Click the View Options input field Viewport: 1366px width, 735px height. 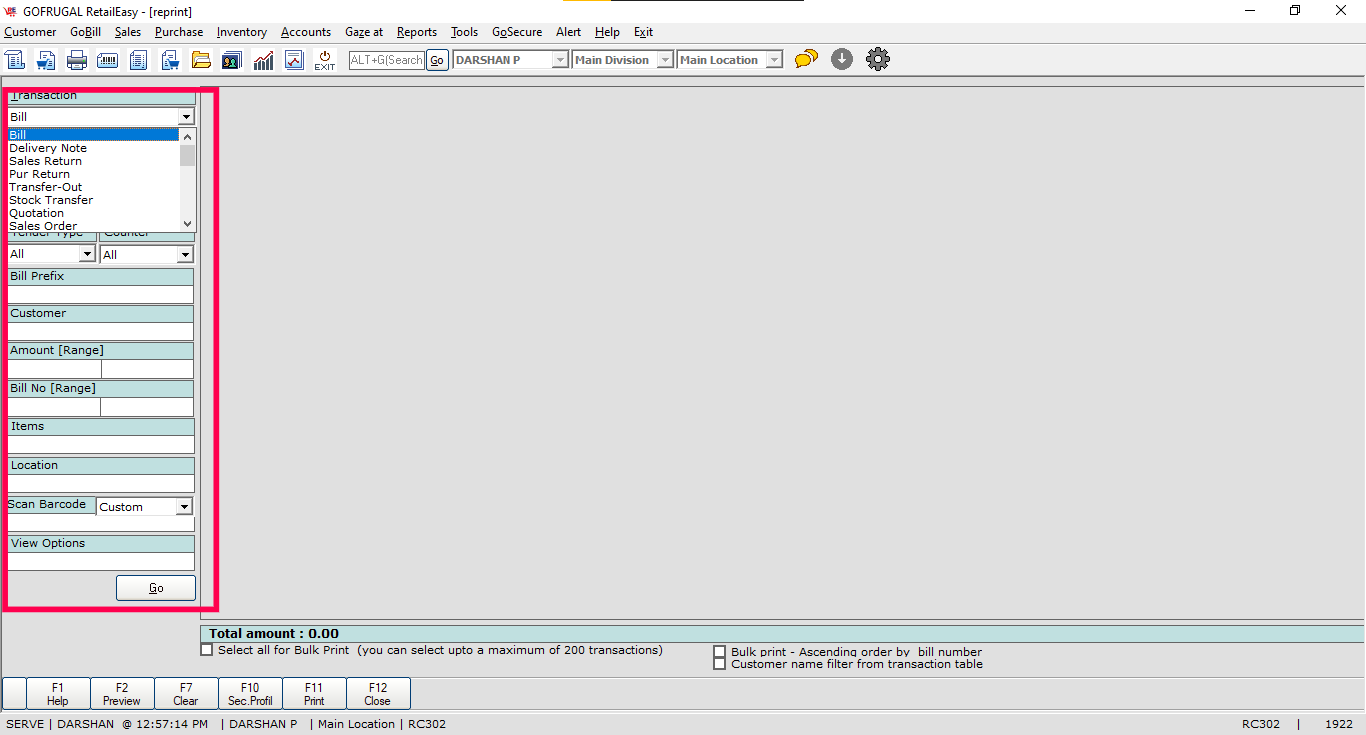pos(101,562)
